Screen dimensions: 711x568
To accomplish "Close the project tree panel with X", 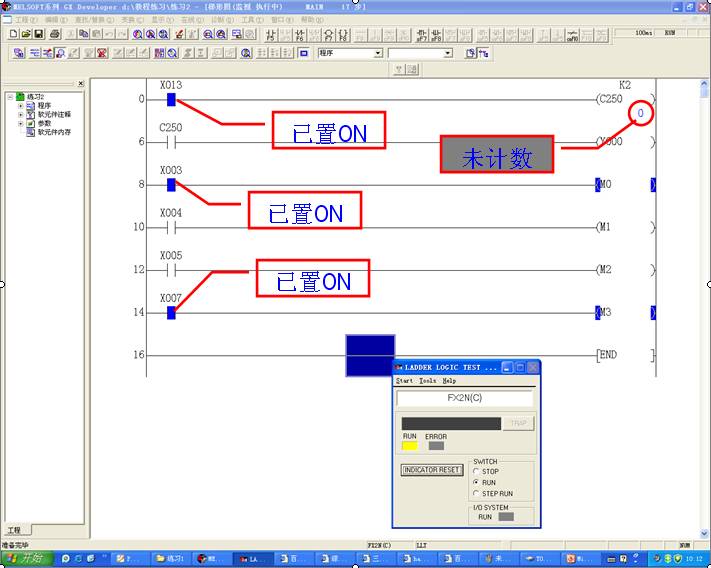I will [81, 84].
